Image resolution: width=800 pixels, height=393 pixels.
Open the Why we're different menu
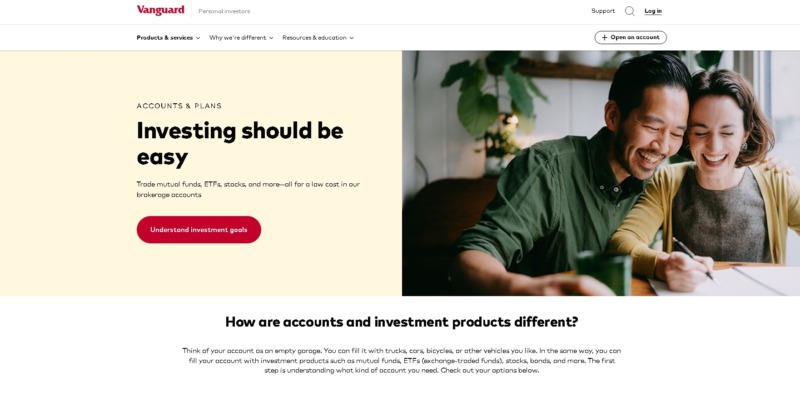(x=241, y=38)
